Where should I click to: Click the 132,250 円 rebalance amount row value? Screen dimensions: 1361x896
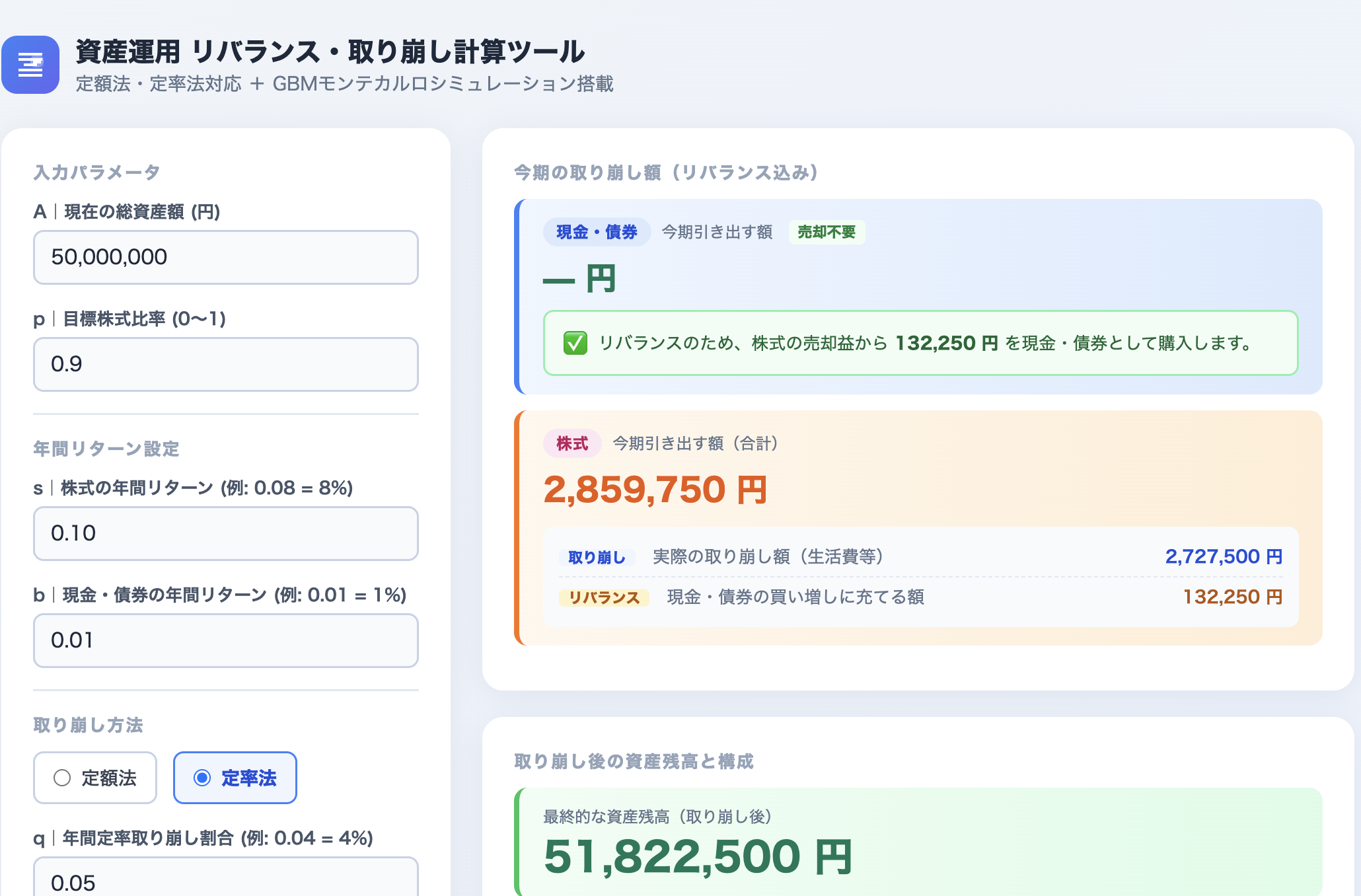1232,597
